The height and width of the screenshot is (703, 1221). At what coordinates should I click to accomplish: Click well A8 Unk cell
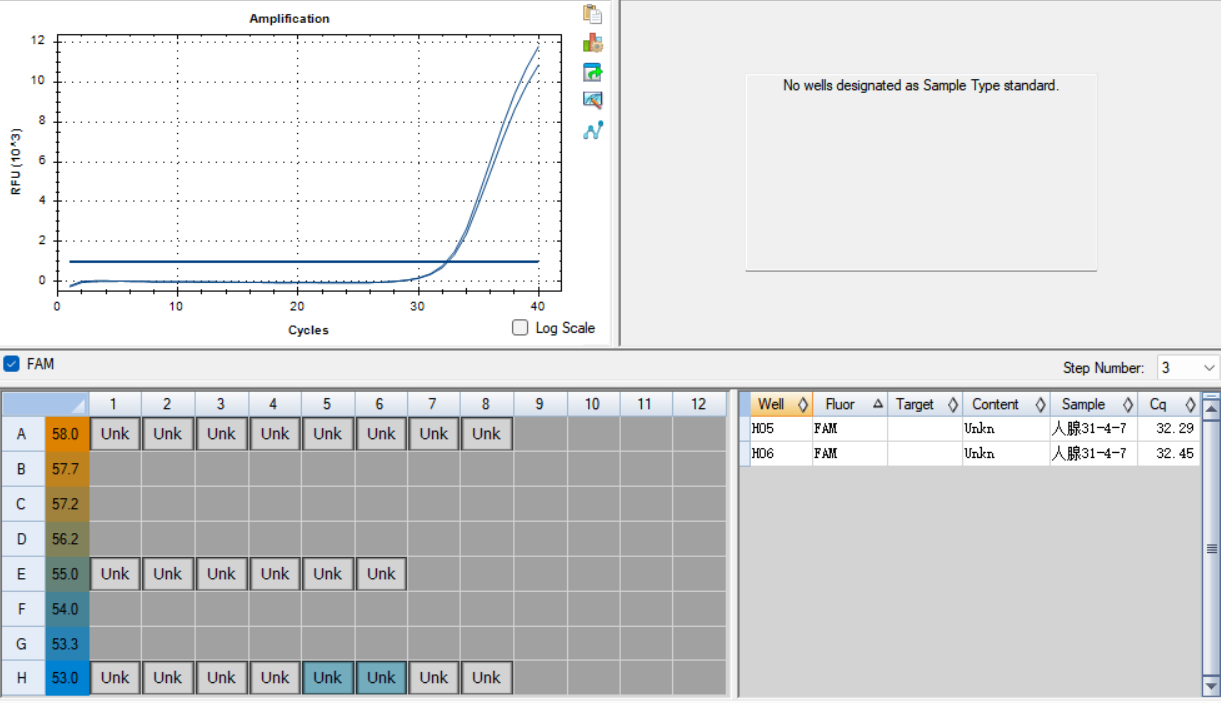point(487,434)
